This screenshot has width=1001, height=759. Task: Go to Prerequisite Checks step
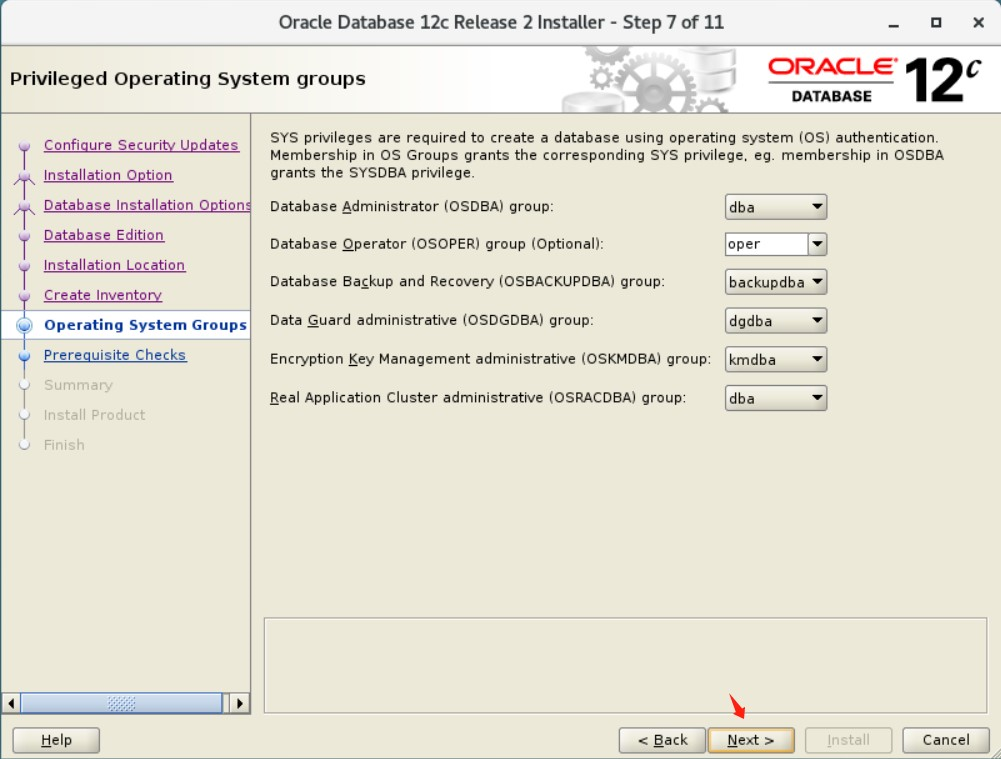115,355
